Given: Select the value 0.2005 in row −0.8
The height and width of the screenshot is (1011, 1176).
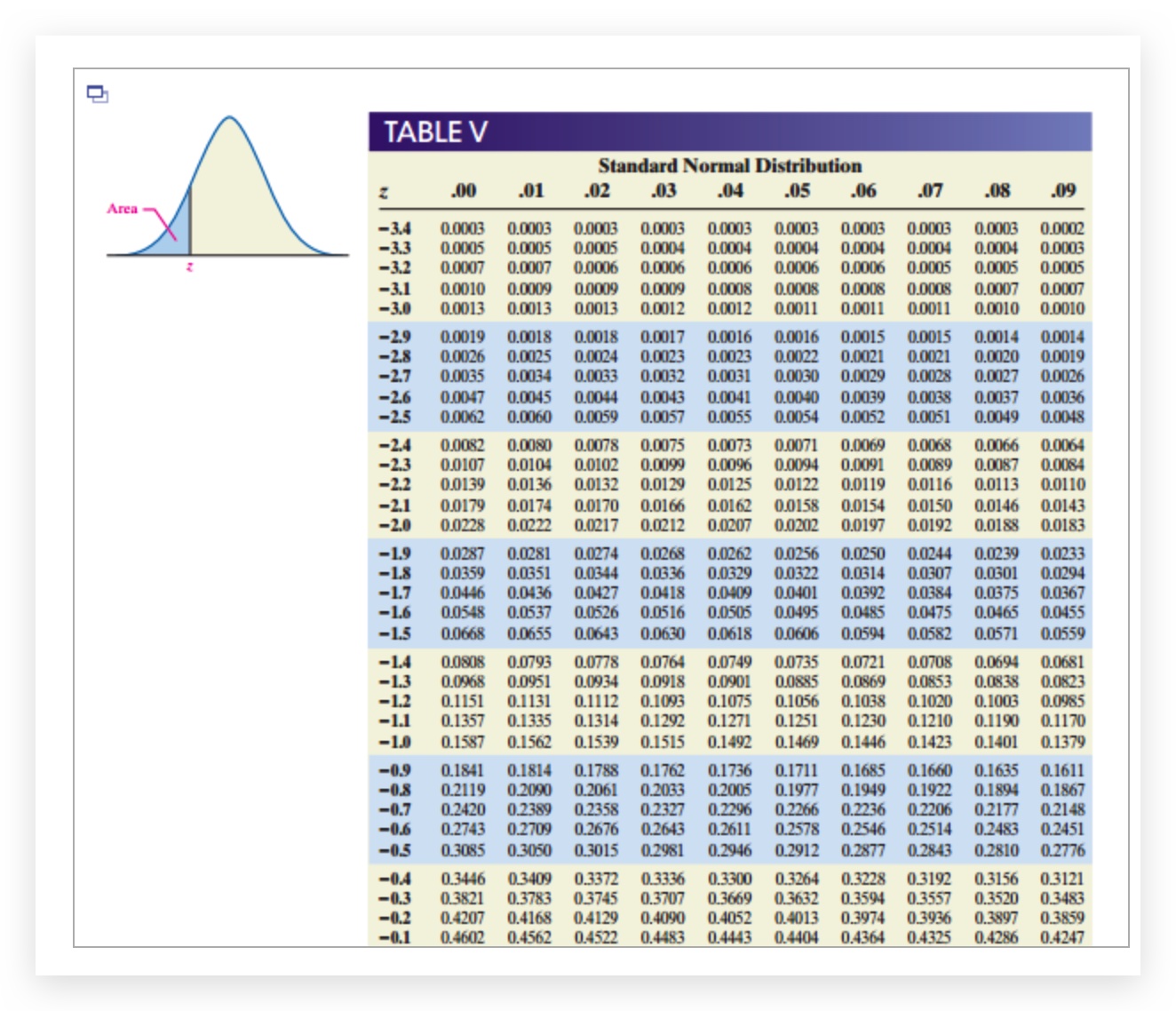Looking at the screenshot, I should (729, 790).
